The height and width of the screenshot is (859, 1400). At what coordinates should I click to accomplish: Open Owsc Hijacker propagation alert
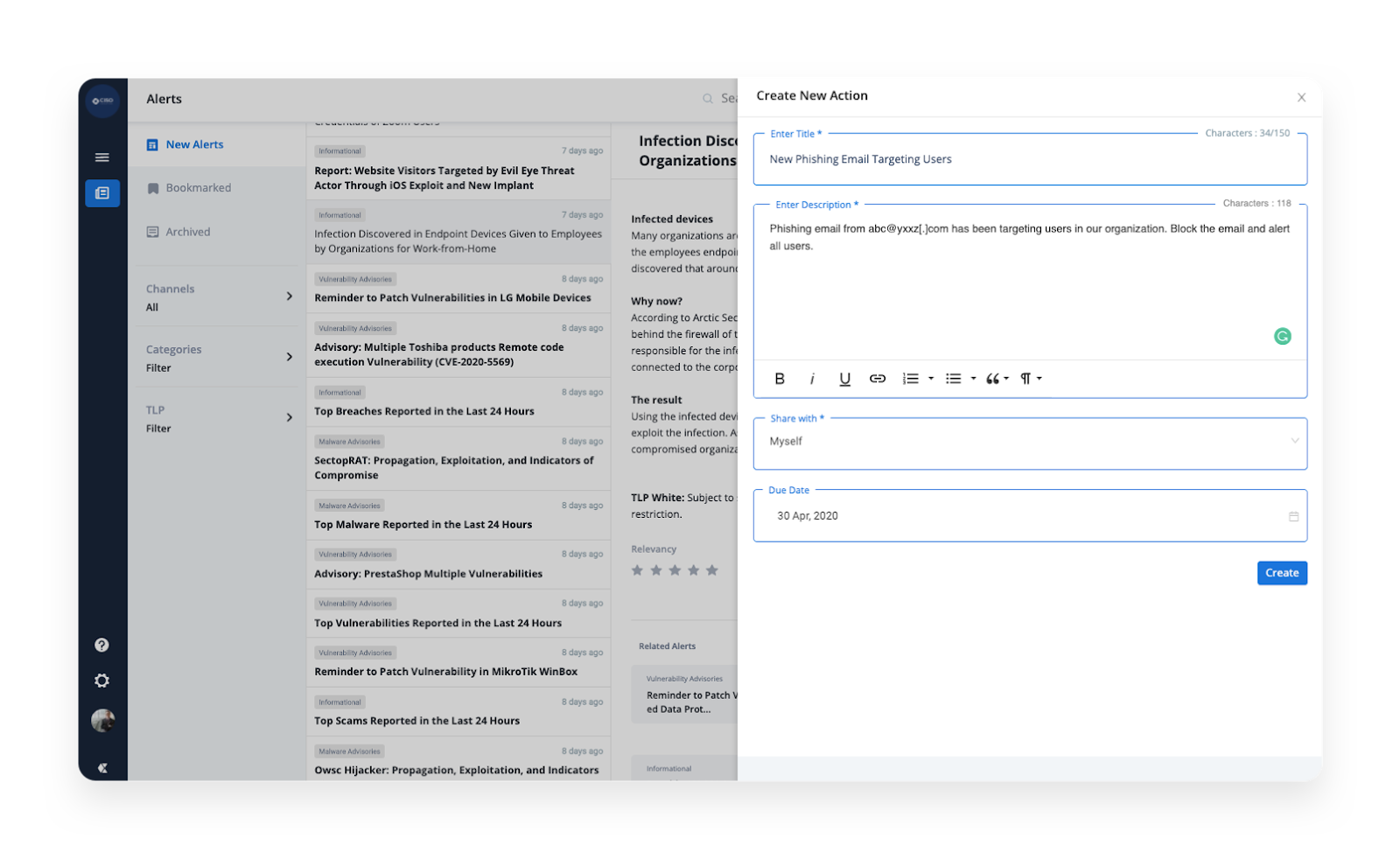pyautogui.click(x=458, y=759)
